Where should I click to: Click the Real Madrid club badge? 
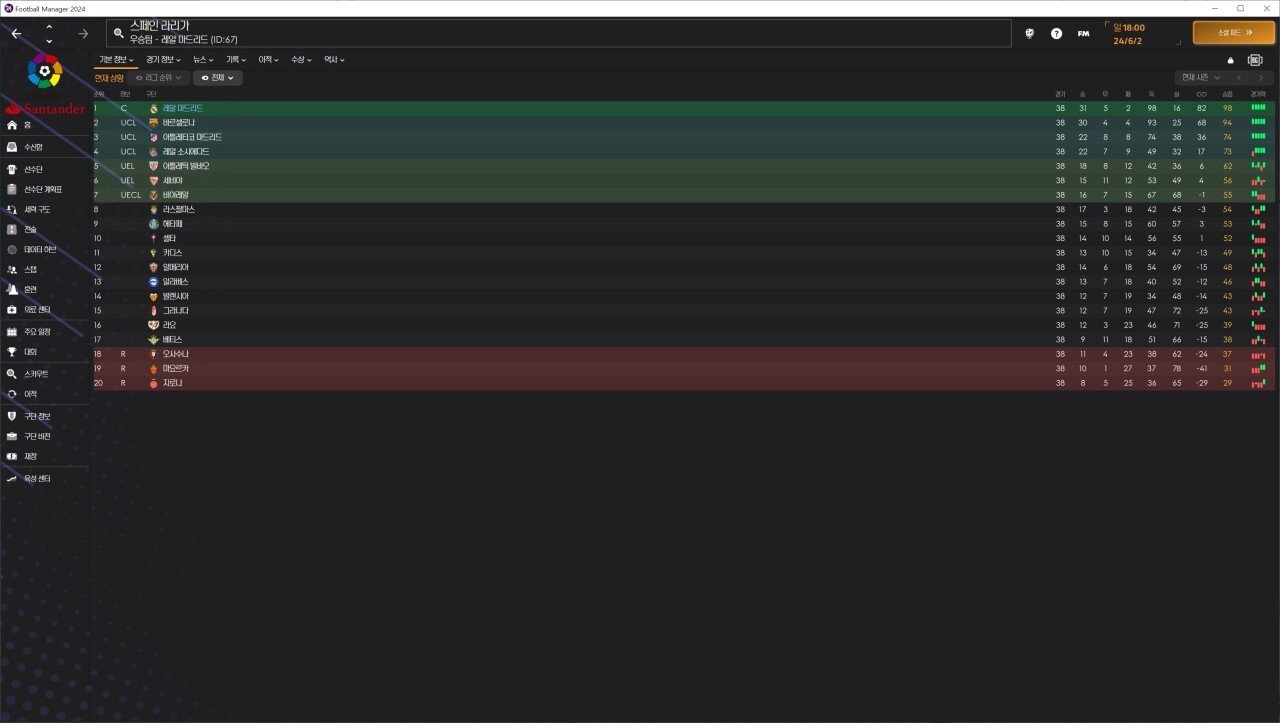pyautogui.click(x=153, y=108)
